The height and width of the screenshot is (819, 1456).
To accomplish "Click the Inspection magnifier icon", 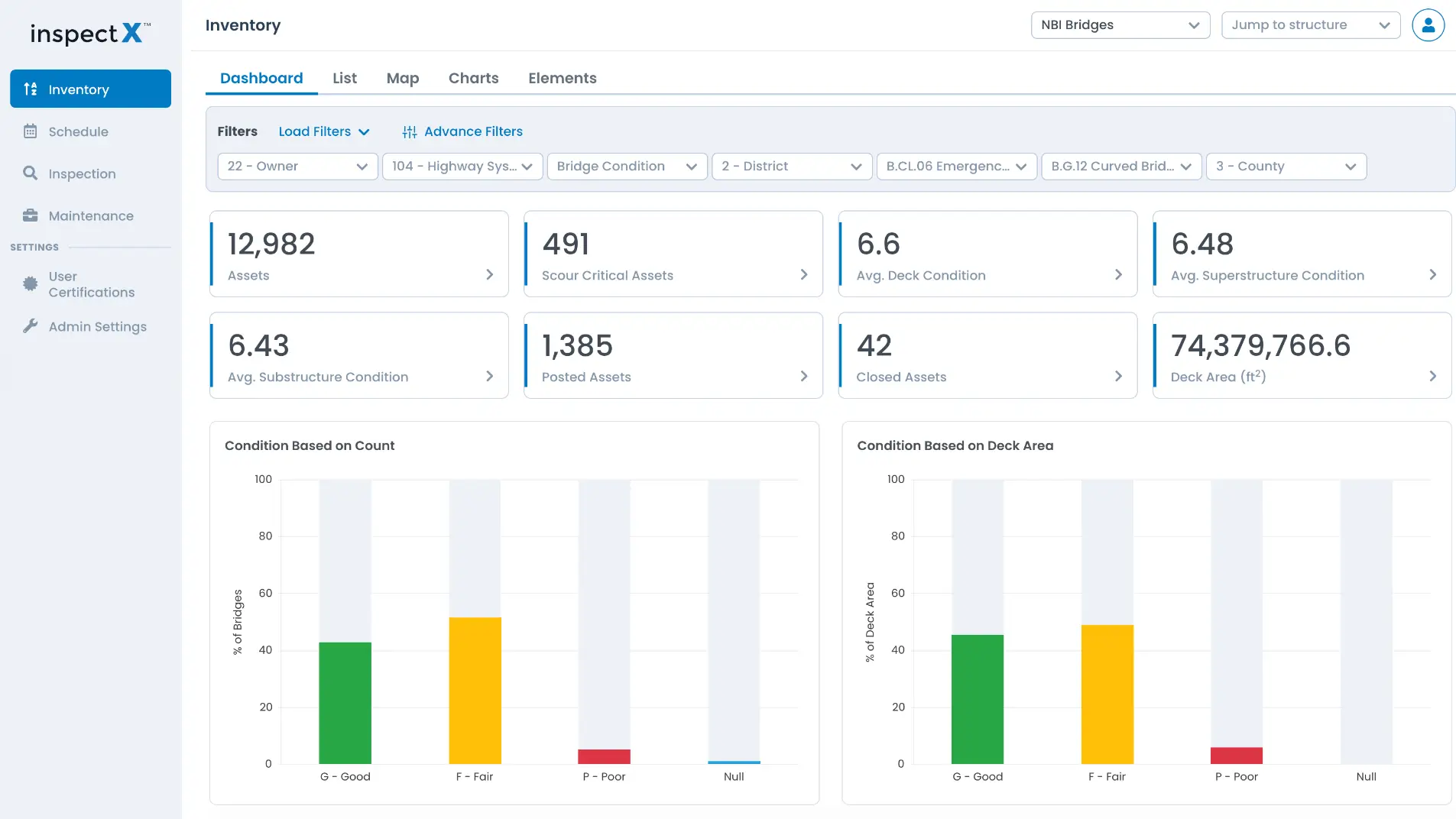I will 30,173.
